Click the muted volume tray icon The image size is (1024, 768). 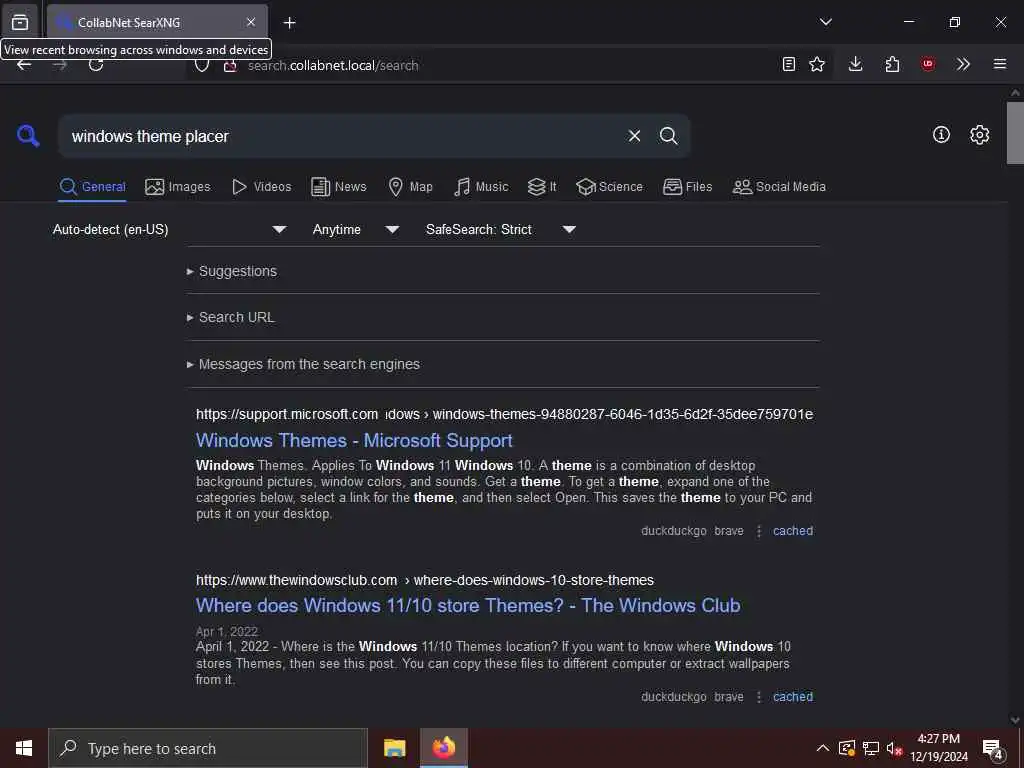click(894, 748)
